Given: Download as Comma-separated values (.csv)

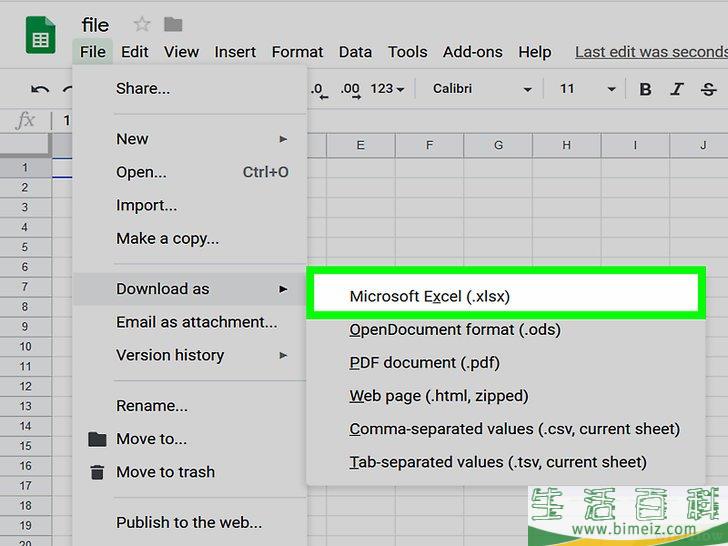Looking at the screenshot, I should pos(506,429).
